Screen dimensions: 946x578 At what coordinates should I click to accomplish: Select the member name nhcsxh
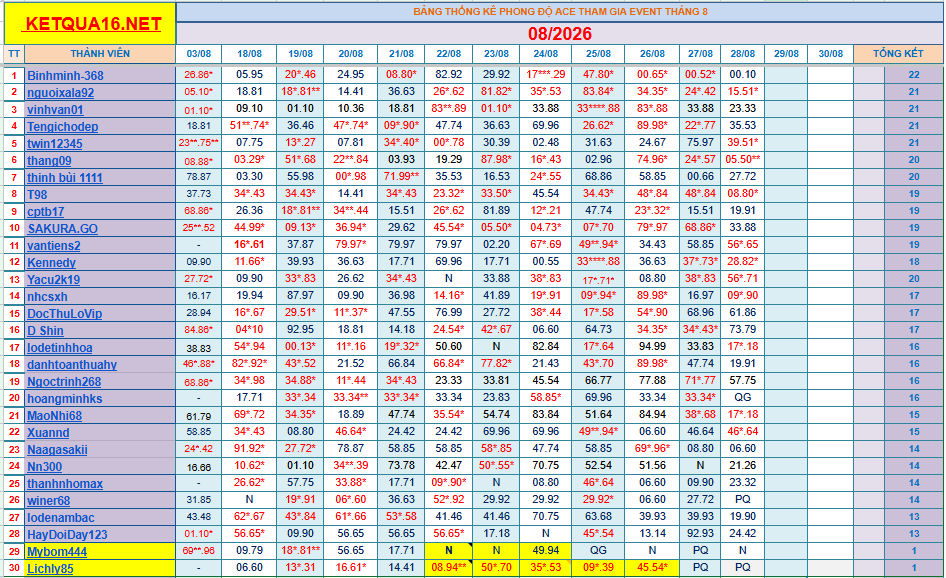click(x=47, y=296)
